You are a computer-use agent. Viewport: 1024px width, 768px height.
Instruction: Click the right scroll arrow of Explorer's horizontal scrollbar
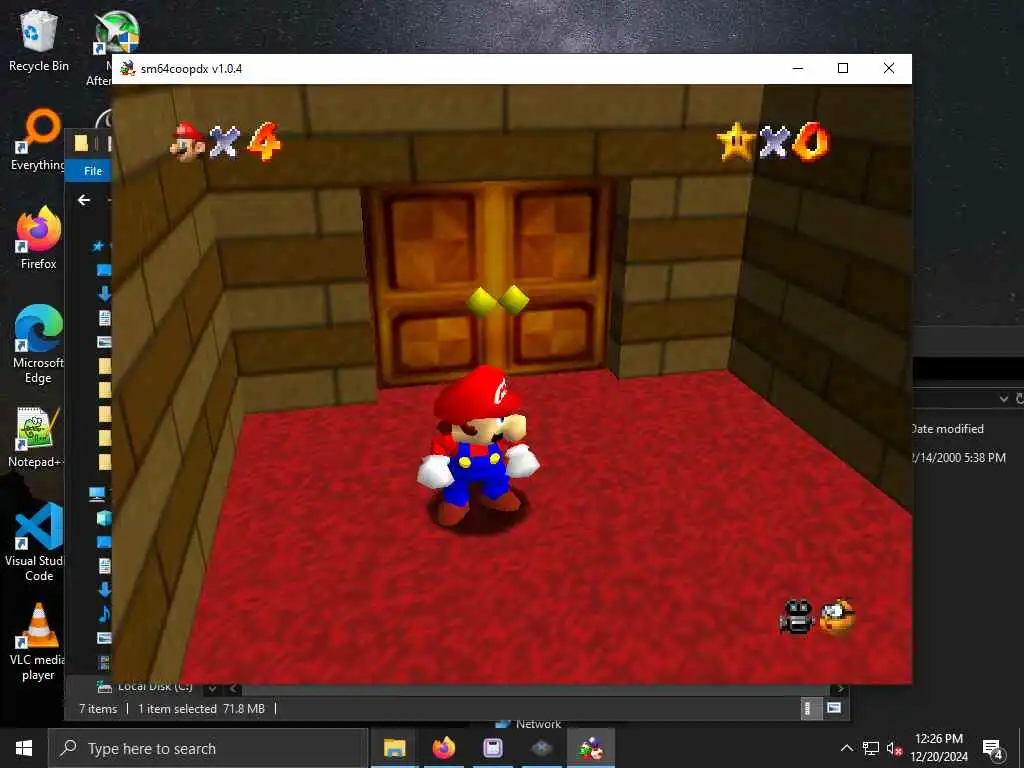point(840,689)
